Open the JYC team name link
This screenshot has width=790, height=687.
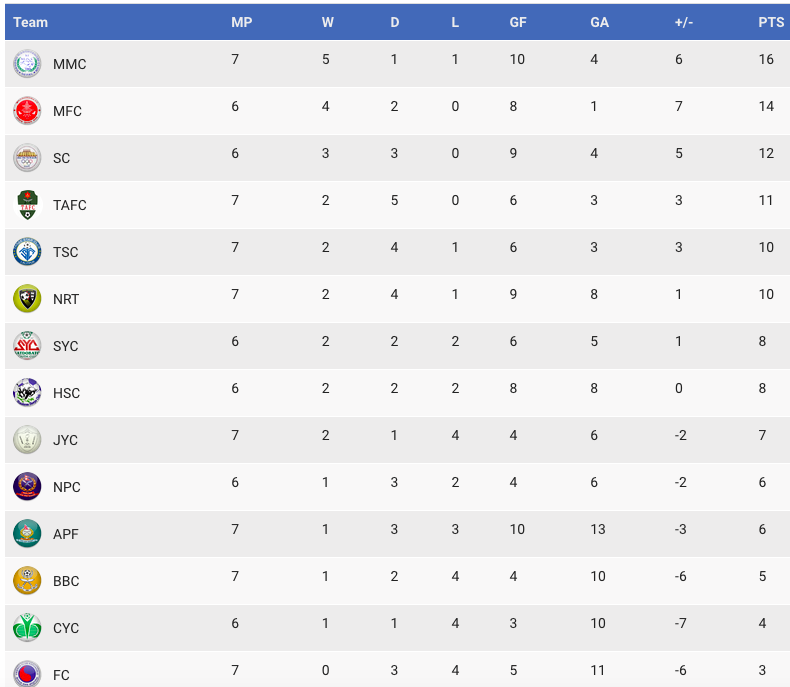[65, 440]
